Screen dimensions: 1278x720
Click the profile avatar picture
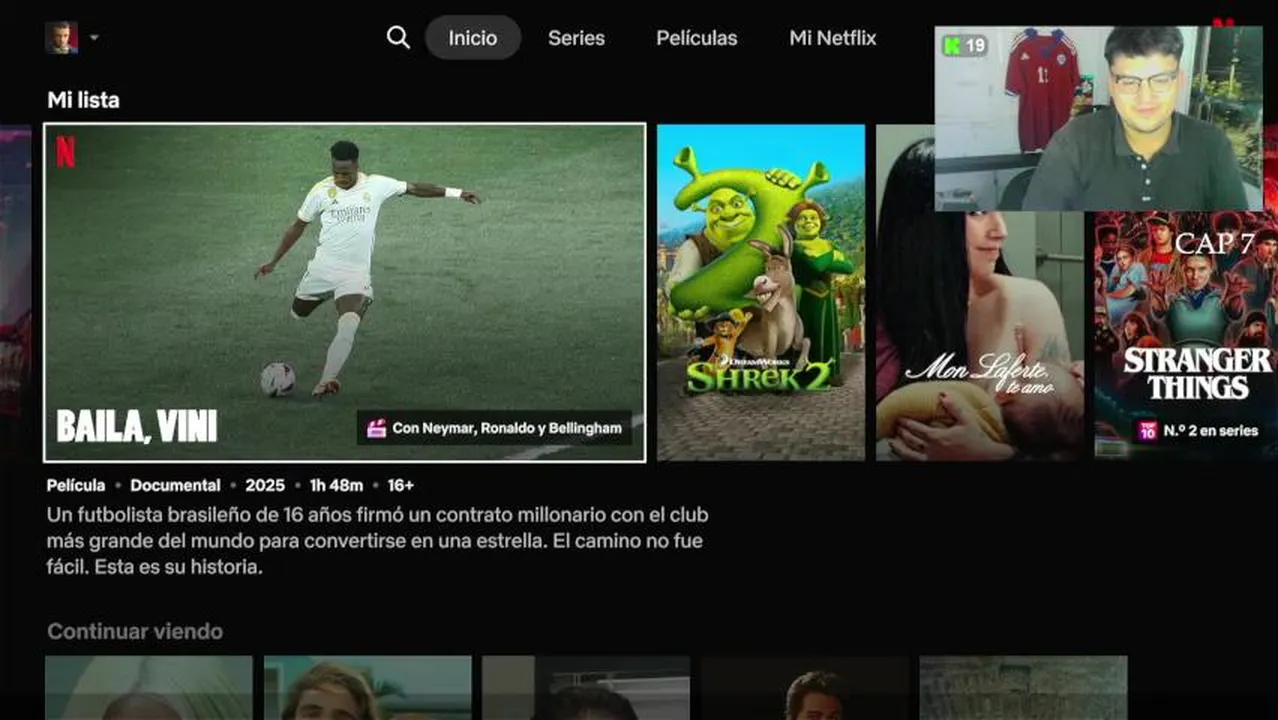(x=61, y=38)
